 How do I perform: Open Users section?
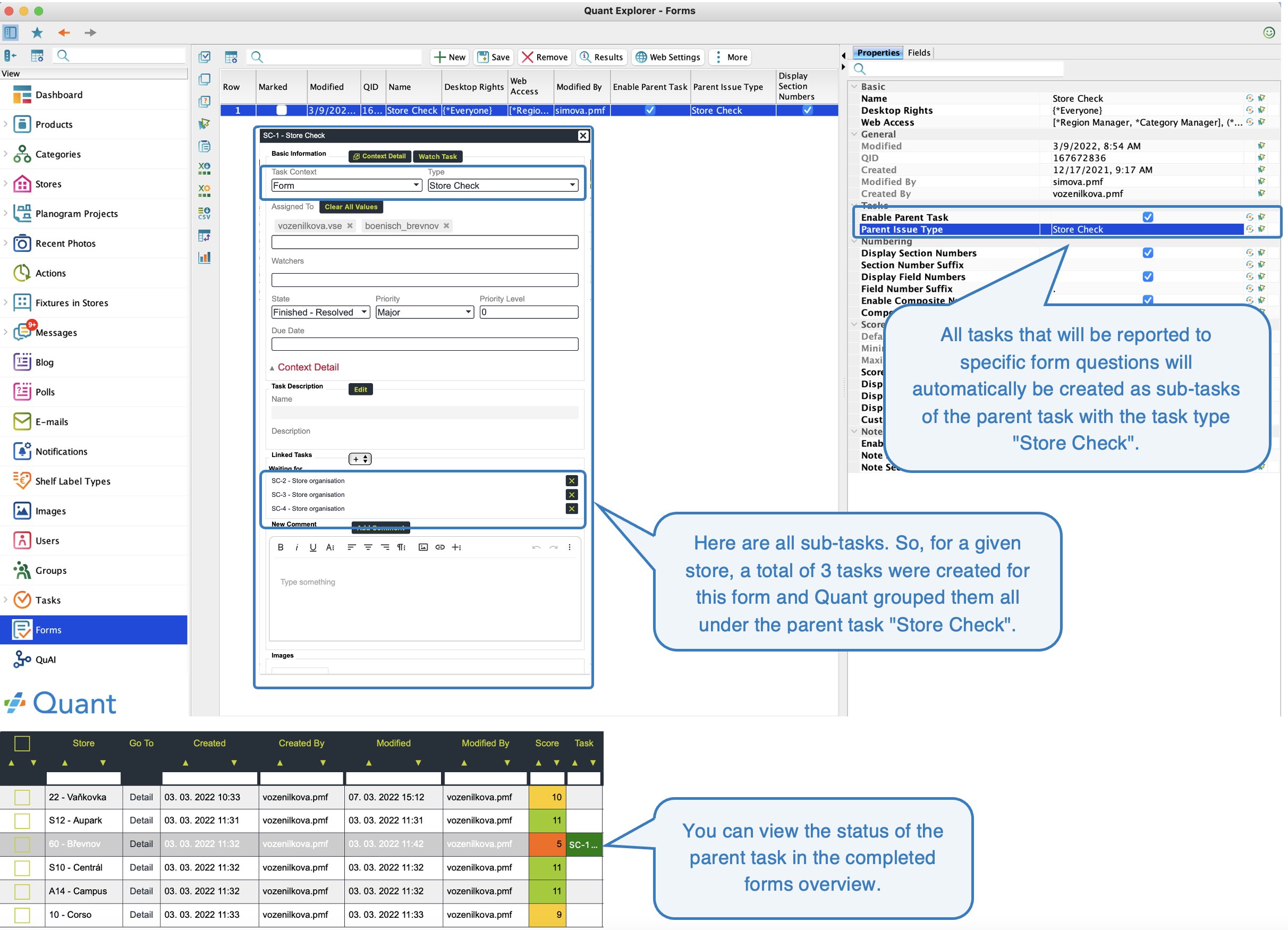pos(47,541)
